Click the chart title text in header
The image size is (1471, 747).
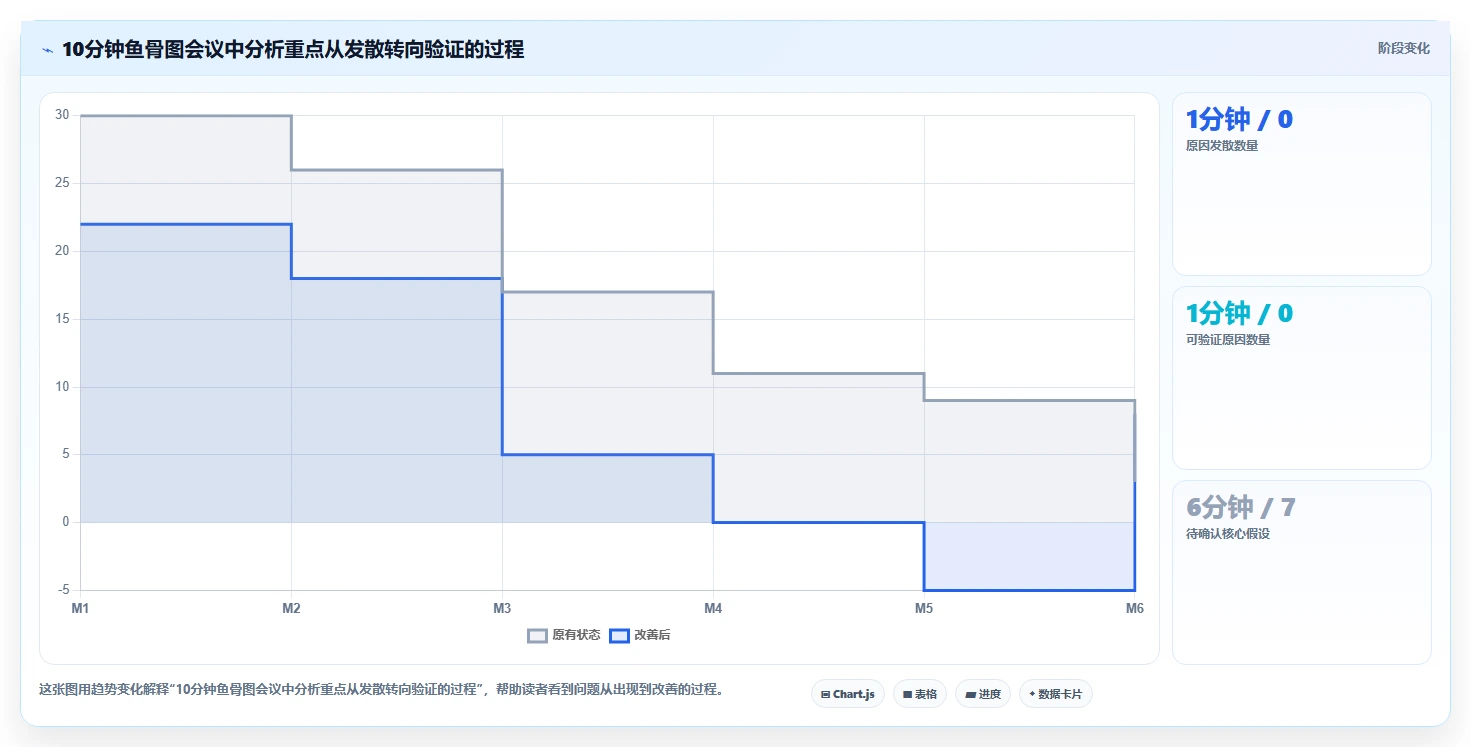click(x=293, y=49)
